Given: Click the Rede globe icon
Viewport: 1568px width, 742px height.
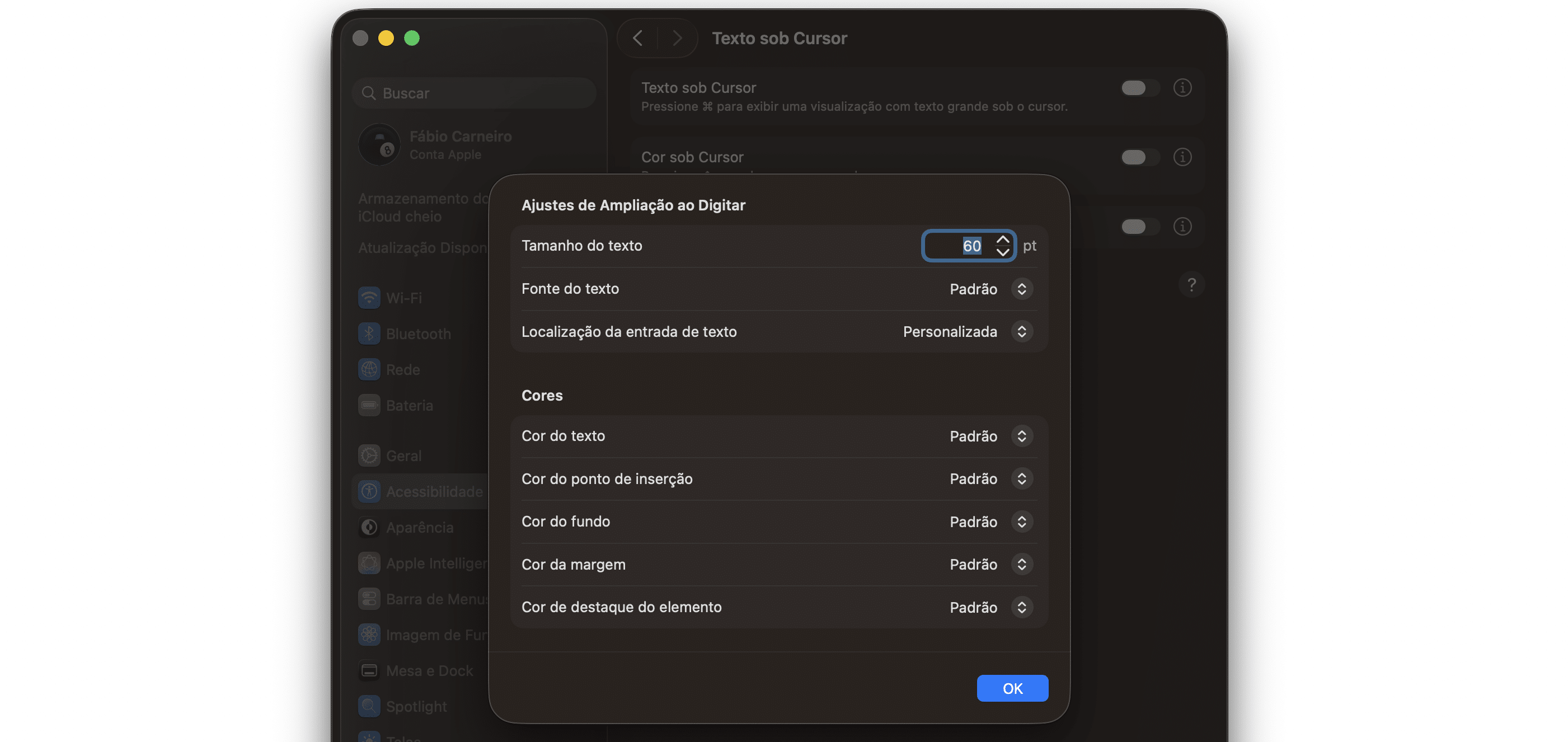Looking at the screenshot, I should (369, 369).
